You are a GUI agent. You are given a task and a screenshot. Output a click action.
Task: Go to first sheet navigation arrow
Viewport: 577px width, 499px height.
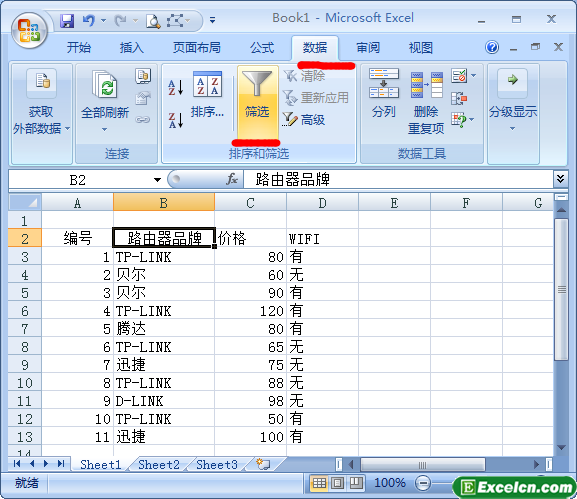17,464
